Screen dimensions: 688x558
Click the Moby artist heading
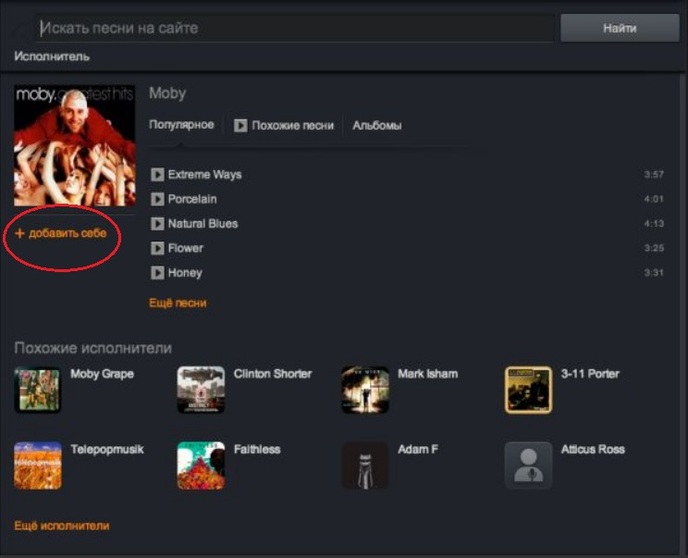168,93
